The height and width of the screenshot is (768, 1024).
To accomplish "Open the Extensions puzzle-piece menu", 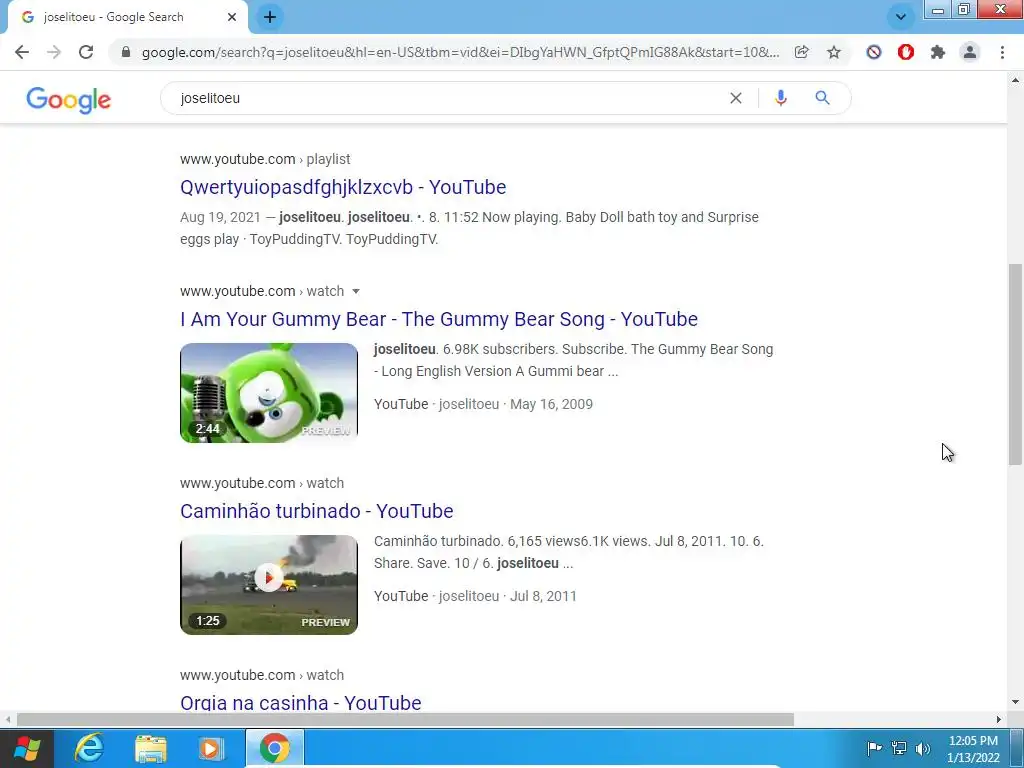I will [x=938, y=52].
